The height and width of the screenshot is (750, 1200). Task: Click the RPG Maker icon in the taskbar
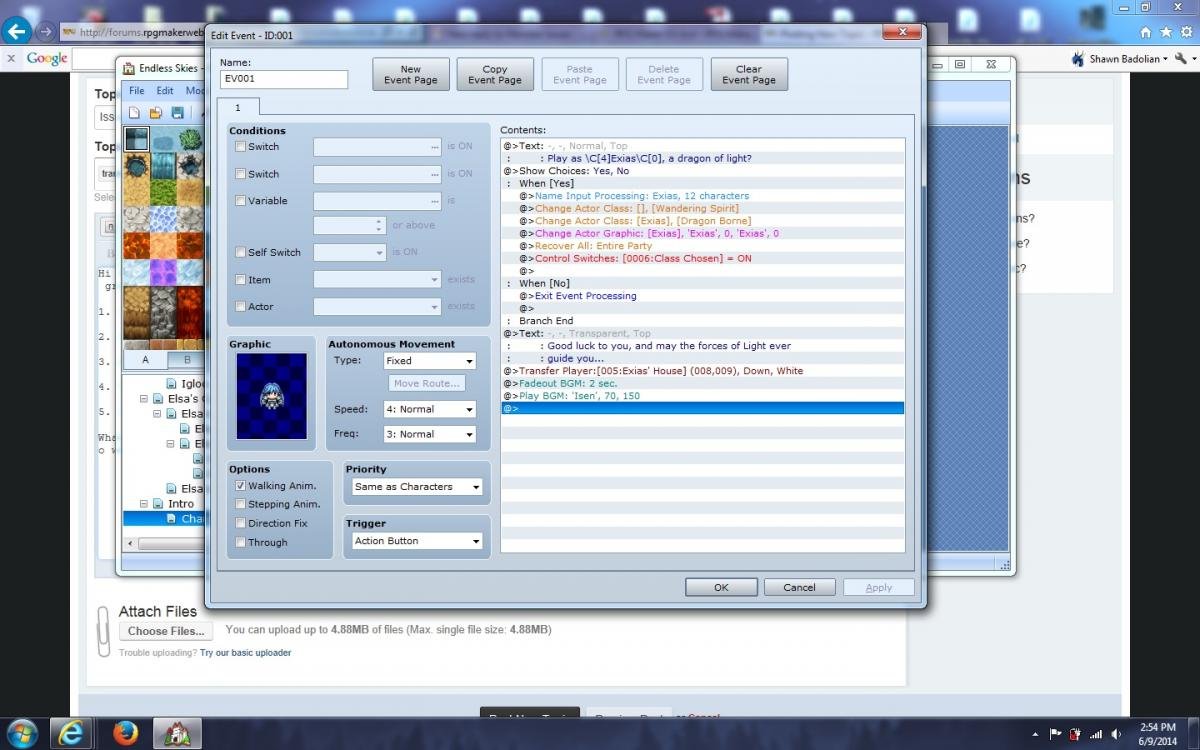(177, 733)
